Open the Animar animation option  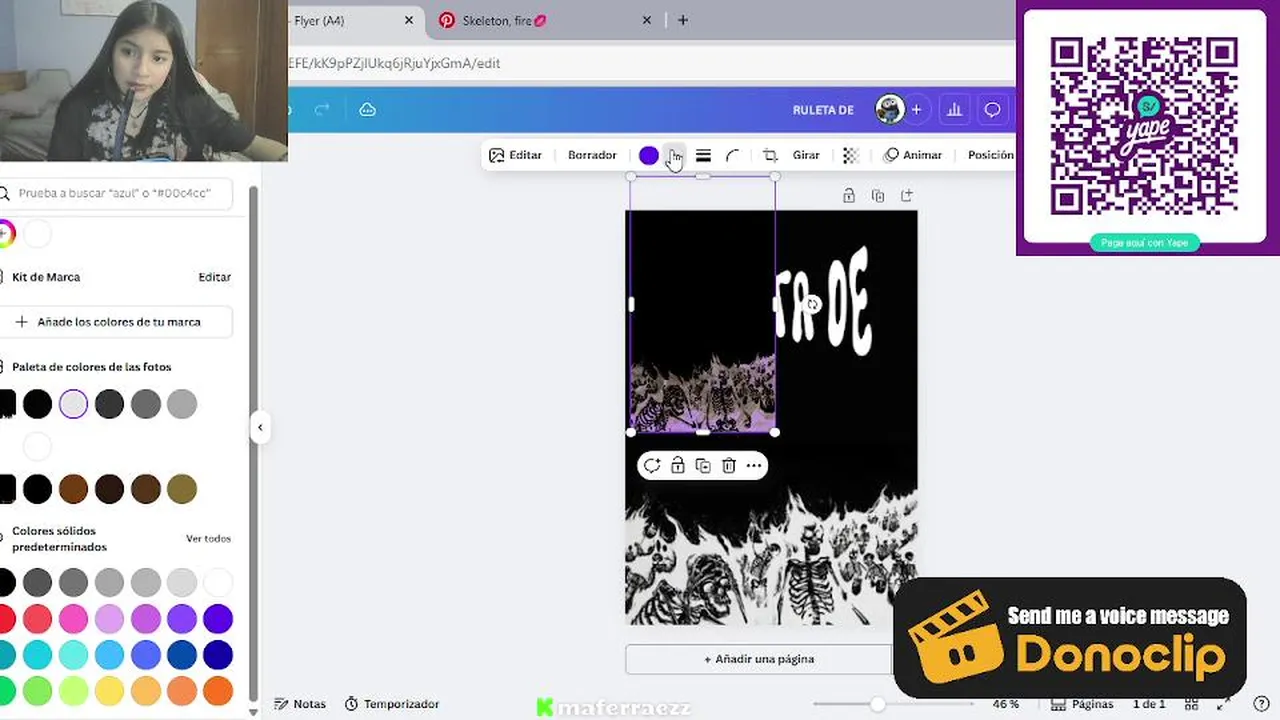coord(913,155)
